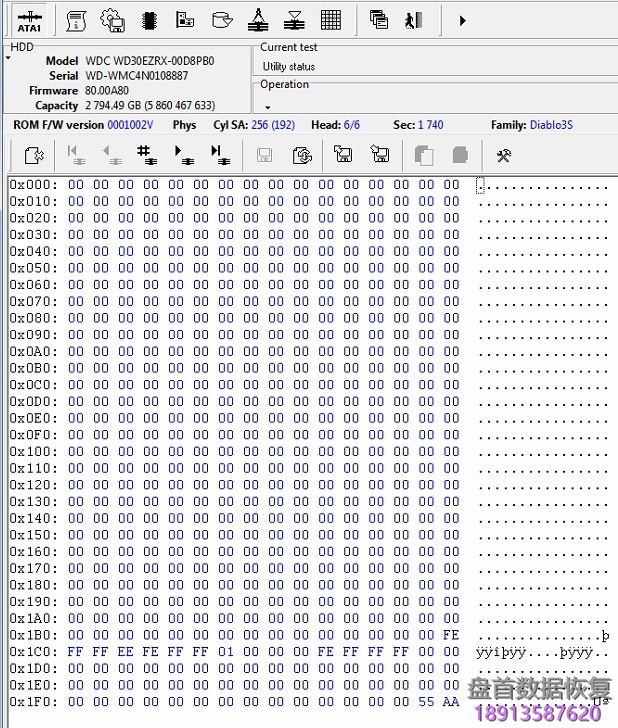
Task: Select capacity value 2 794.49 GB
Action: point(113,105)
